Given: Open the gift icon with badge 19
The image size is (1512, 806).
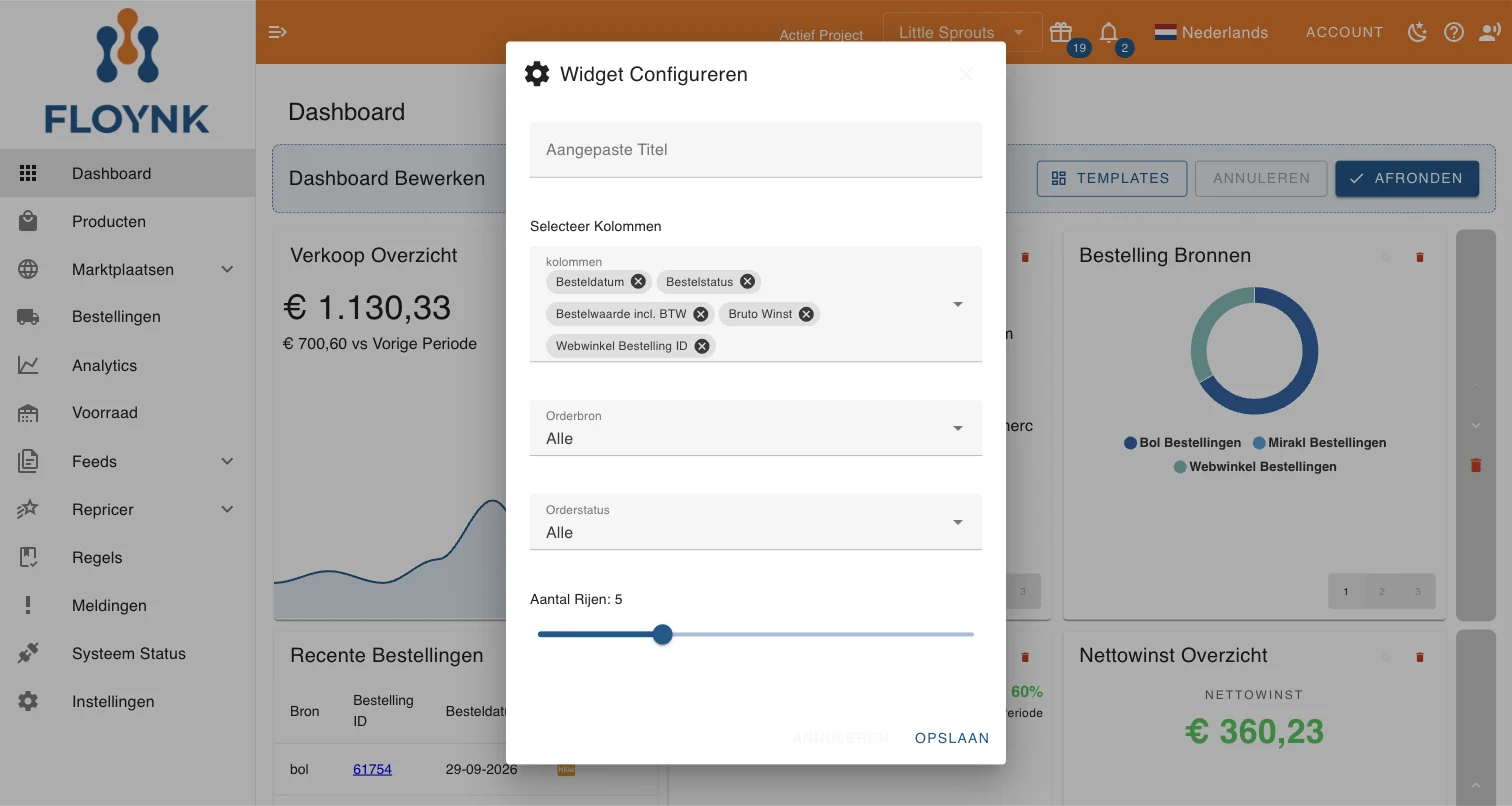Looking at the screenshot, I should click(1061, 32).
